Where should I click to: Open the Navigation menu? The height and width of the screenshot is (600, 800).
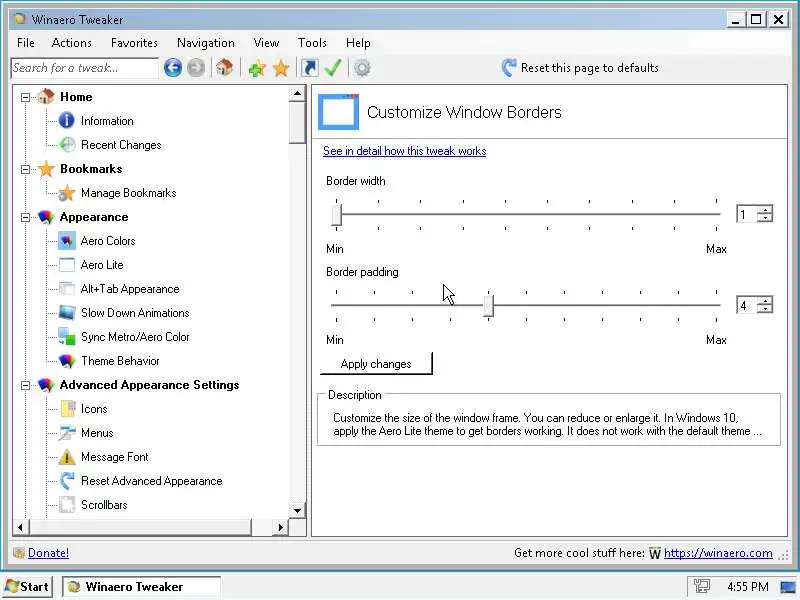(206, 43)
